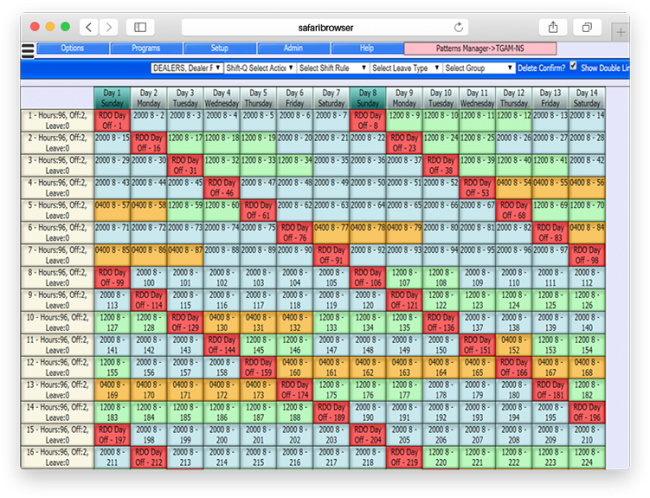
Task: Open the Programs menu
Action: click(x=146, y=48)
